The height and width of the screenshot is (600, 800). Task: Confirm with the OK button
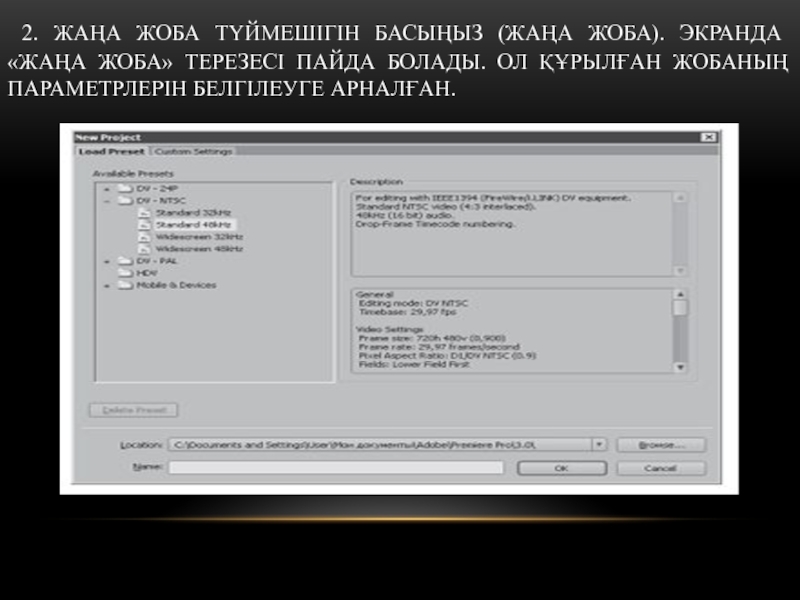pos(562,468)
